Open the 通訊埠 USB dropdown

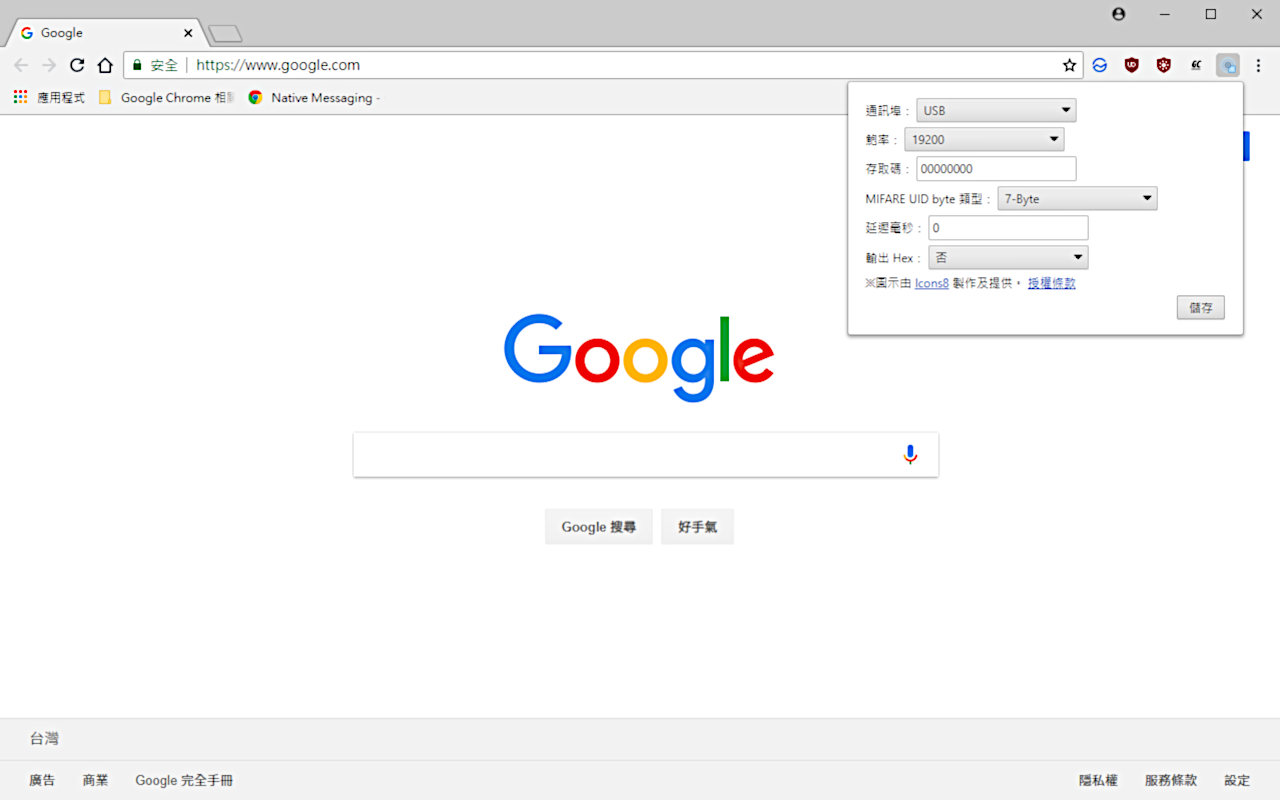(996, 110)
